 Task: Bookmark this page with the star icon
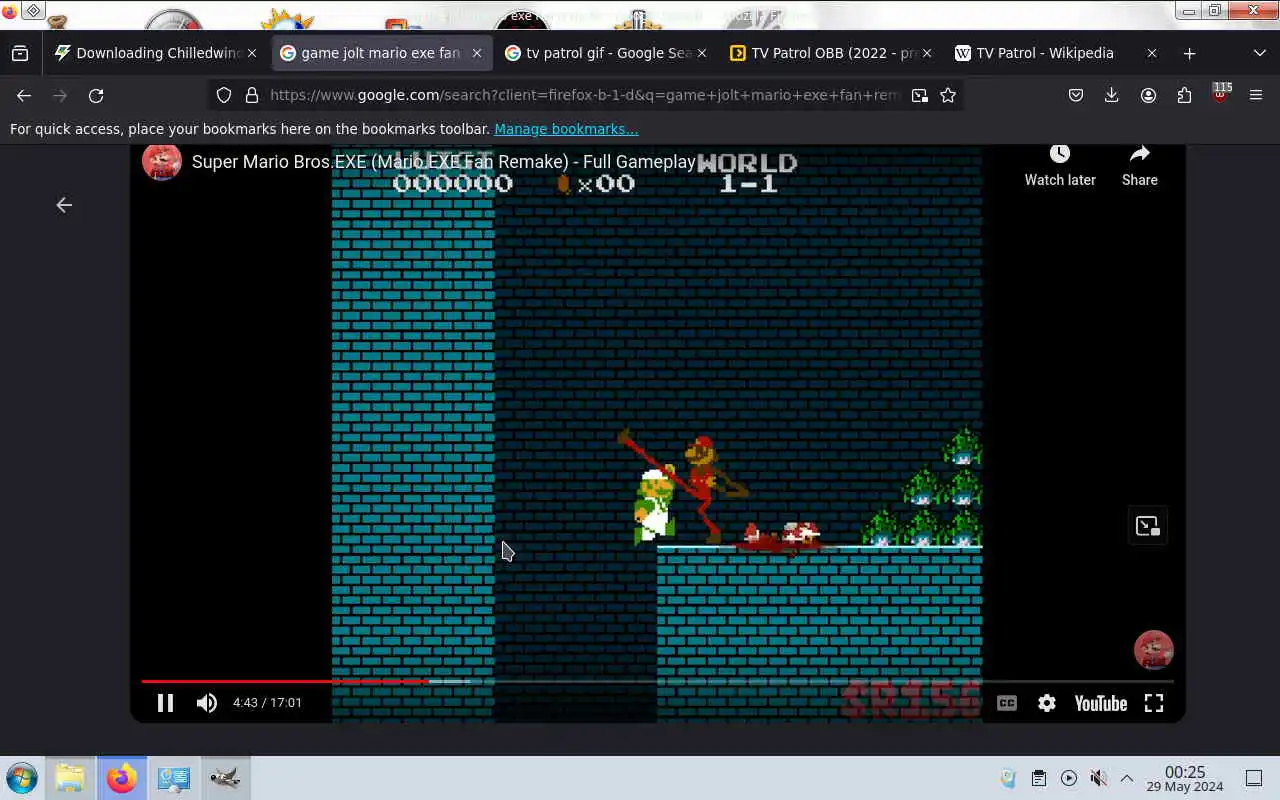coord(948,95)
